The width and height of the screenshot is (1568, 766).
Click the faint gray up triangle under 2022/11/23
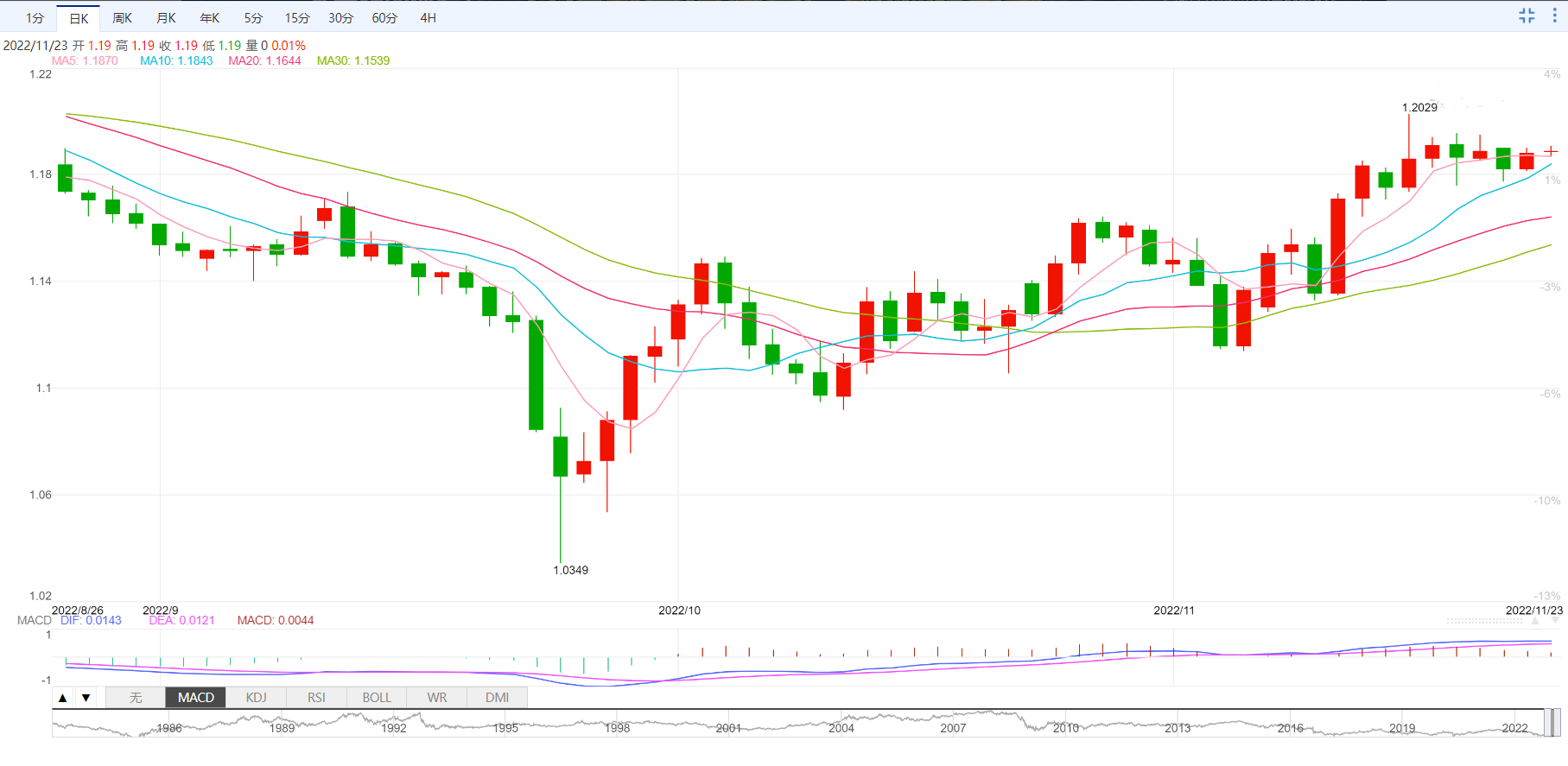coord(1535,621)
